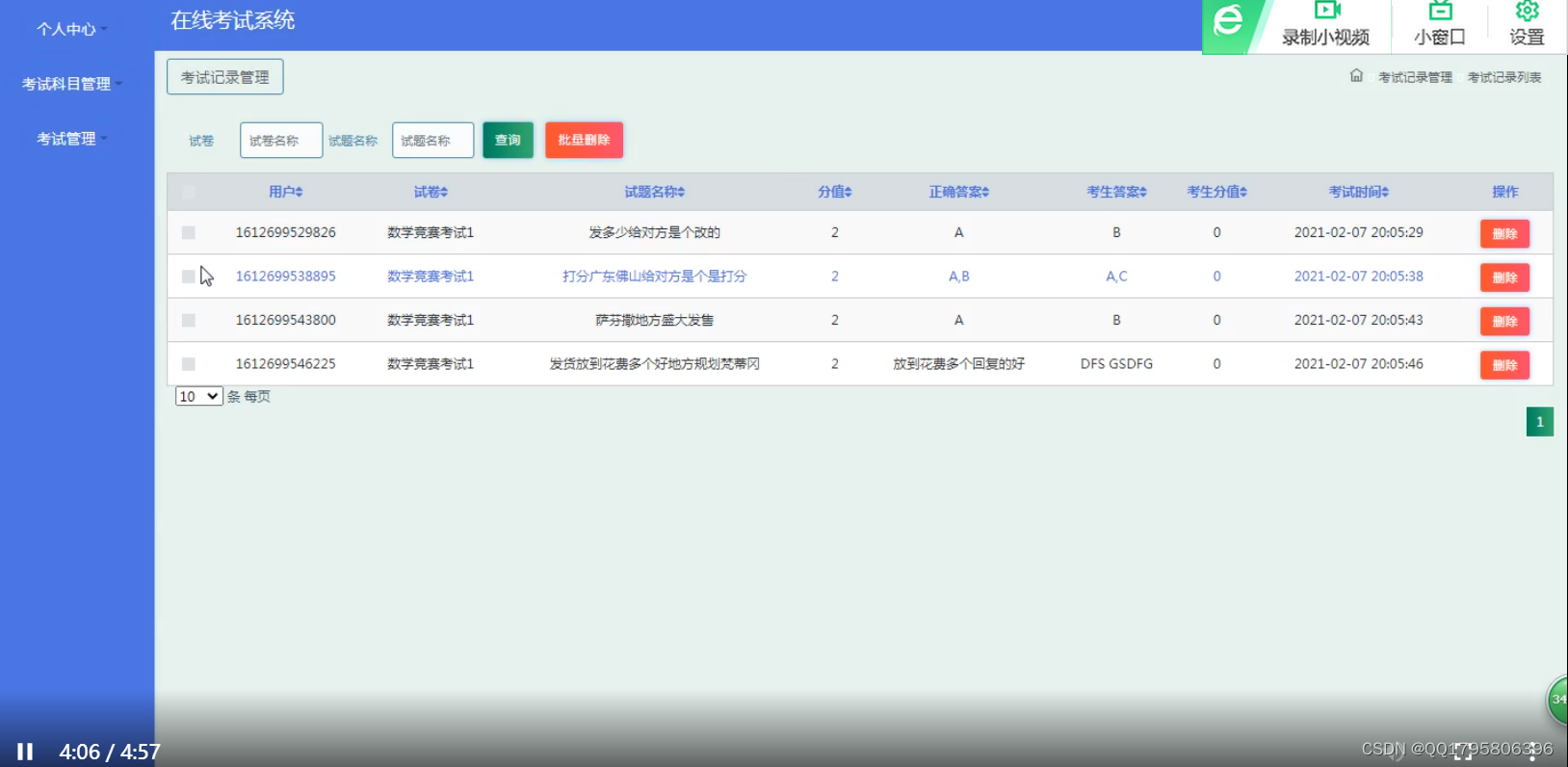This screenshot has width=1568, height=767.
Task: Pause the video playback
Action: (x=25, y=752)
